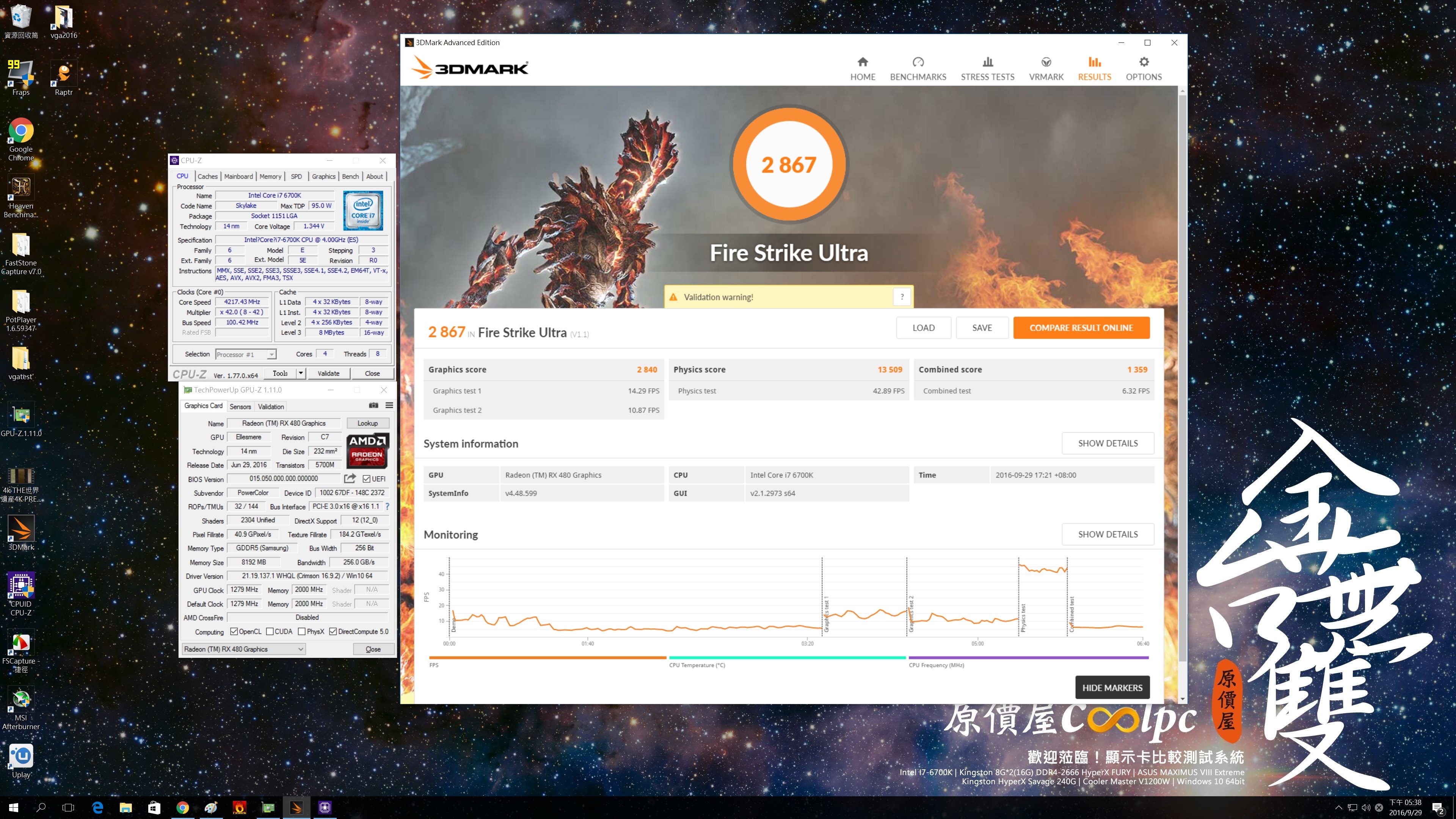Switch to SPD tab in CPU-Z
1456x819 pixels.
pos(296,176)
